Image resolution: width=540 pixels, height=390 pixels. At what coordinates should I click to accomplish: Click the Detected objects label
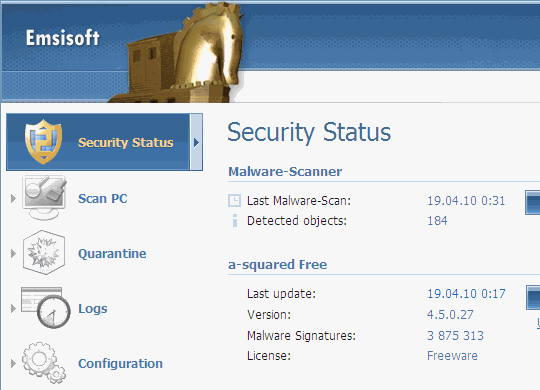(x=297, y=220)
